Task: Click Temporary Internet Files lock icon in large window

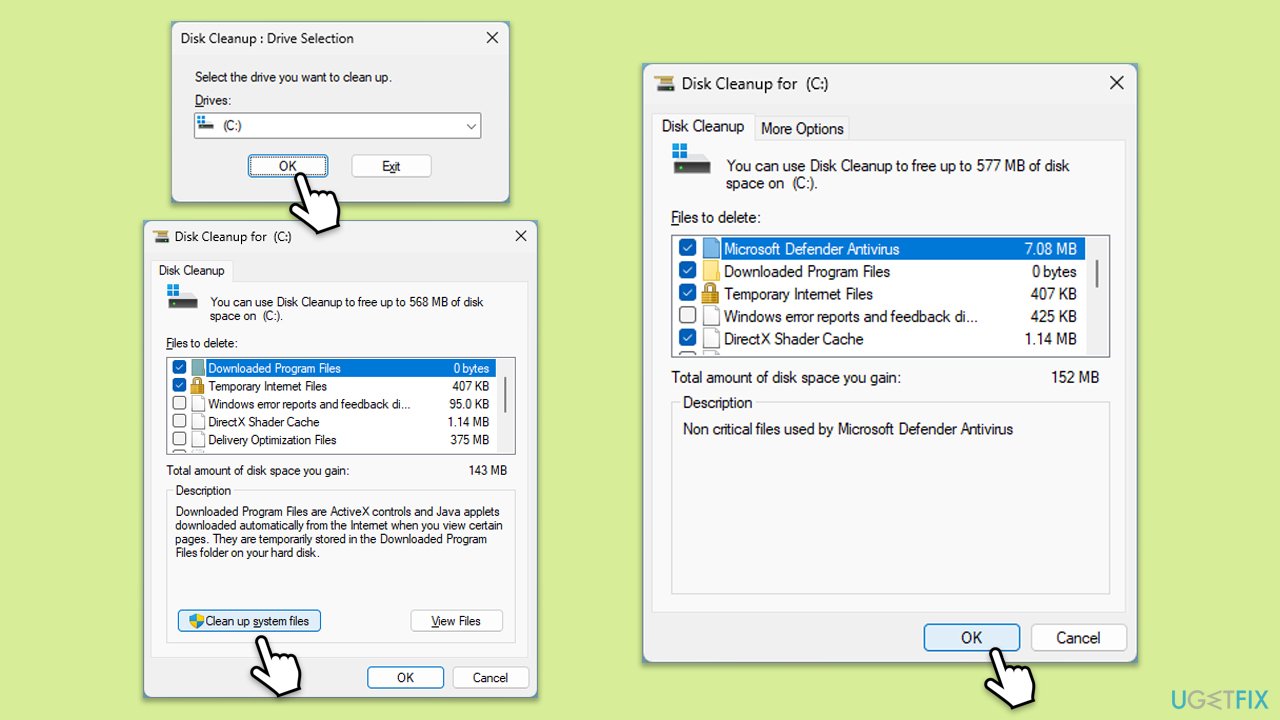Action: pyautogui.click(x=711, y=293)
